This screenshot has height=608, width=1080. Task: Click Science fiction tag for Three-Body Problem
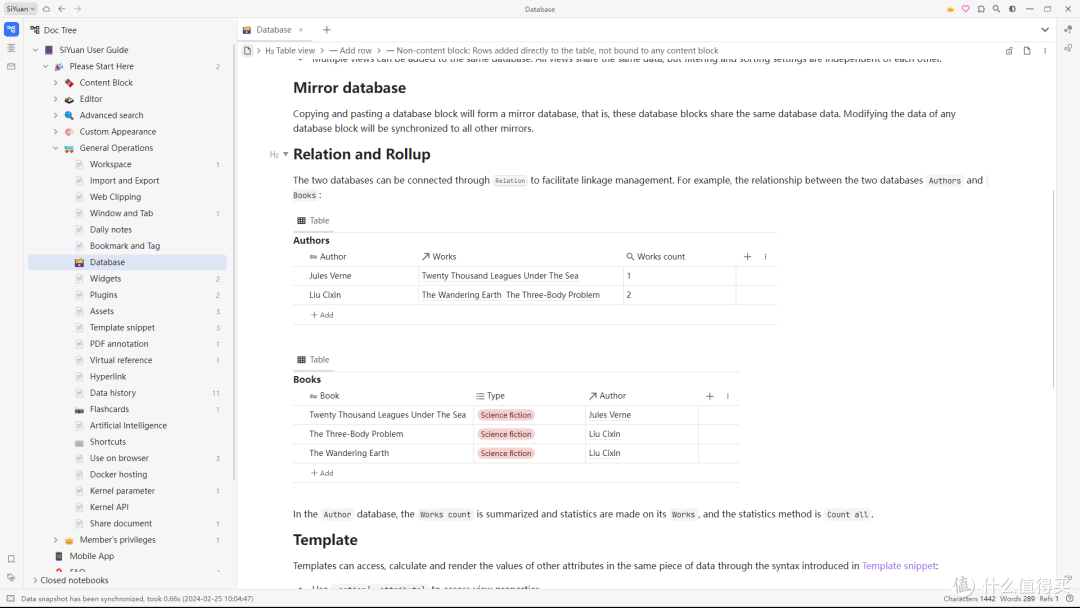pos(506,434)
